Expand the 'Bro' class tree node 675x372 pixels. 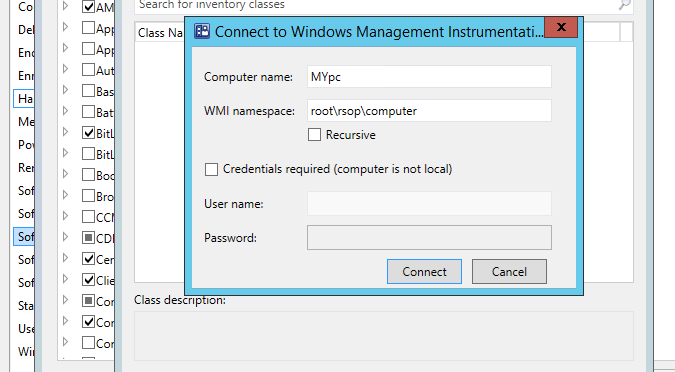tap(65, 195)
